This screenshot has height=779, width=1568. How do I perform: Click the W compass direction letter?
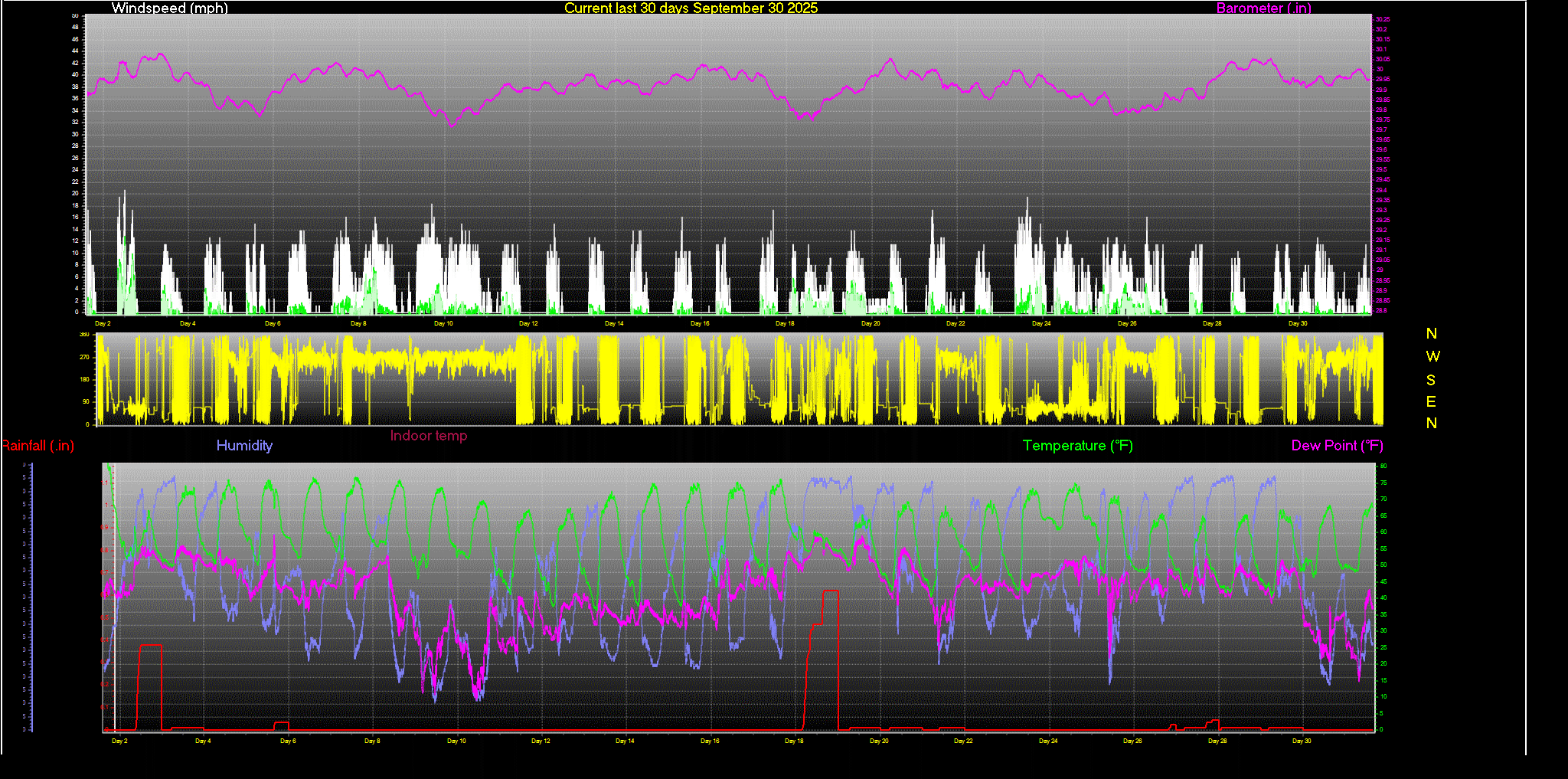(1432, 357)
